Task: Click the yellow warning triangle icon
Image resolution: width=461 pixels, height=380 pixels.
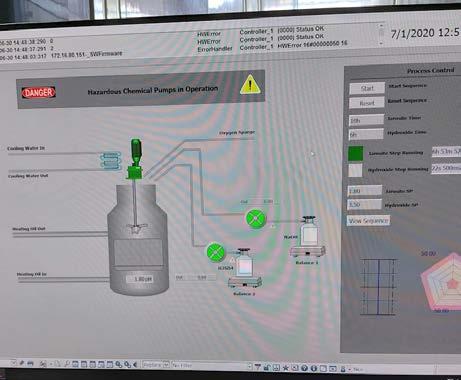Action: pyautogui.click(x=250, y=84)
